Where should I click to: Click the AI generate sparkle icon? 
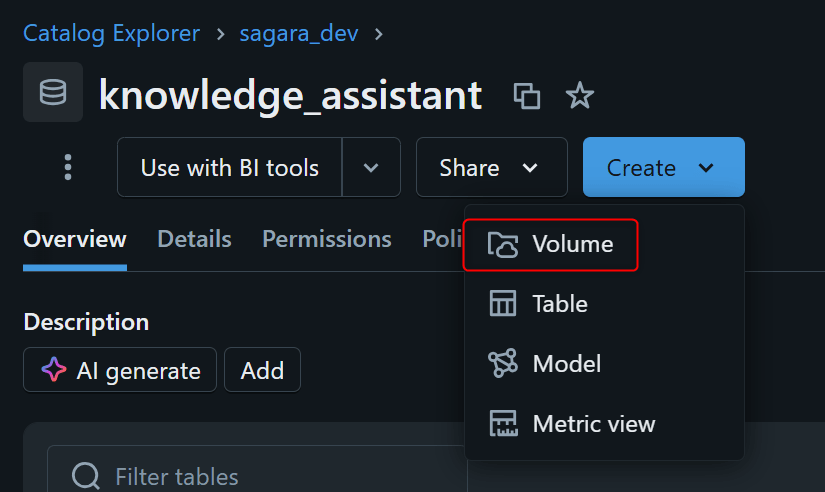[x=54, y=371]
